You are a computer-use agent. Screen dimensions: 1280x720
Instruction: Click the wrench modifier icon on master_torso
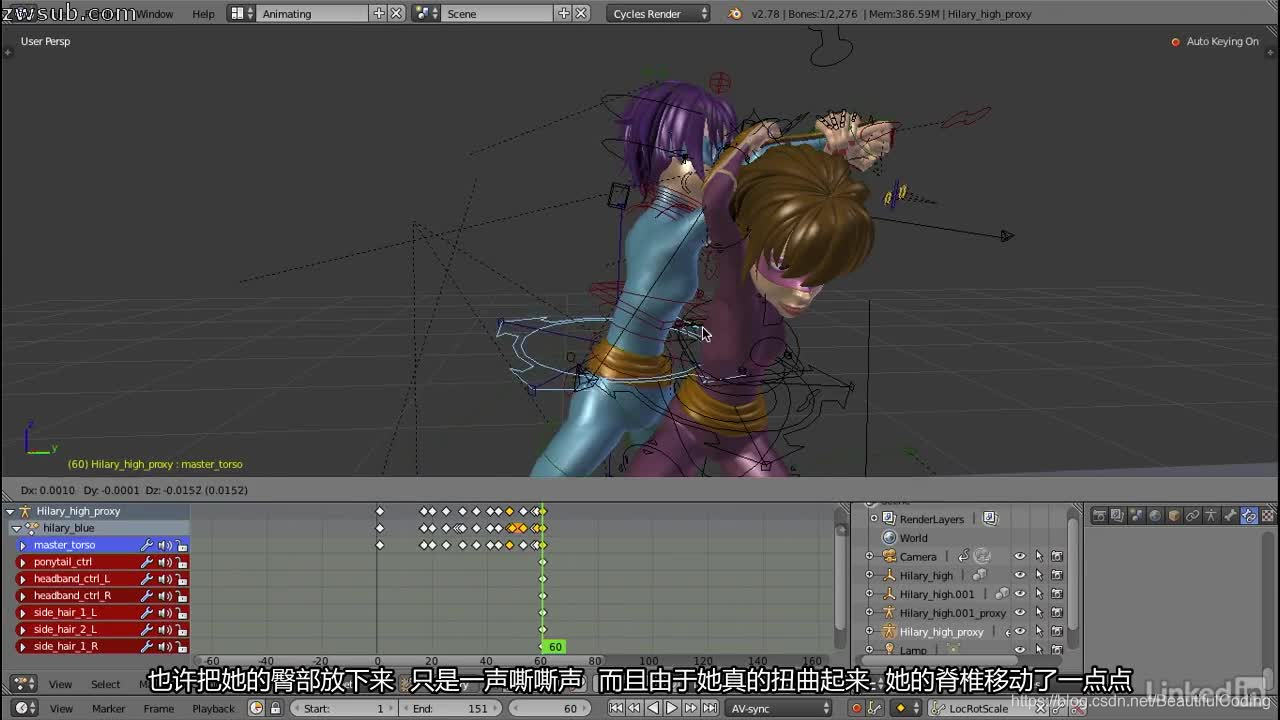[x=146, y=545]
